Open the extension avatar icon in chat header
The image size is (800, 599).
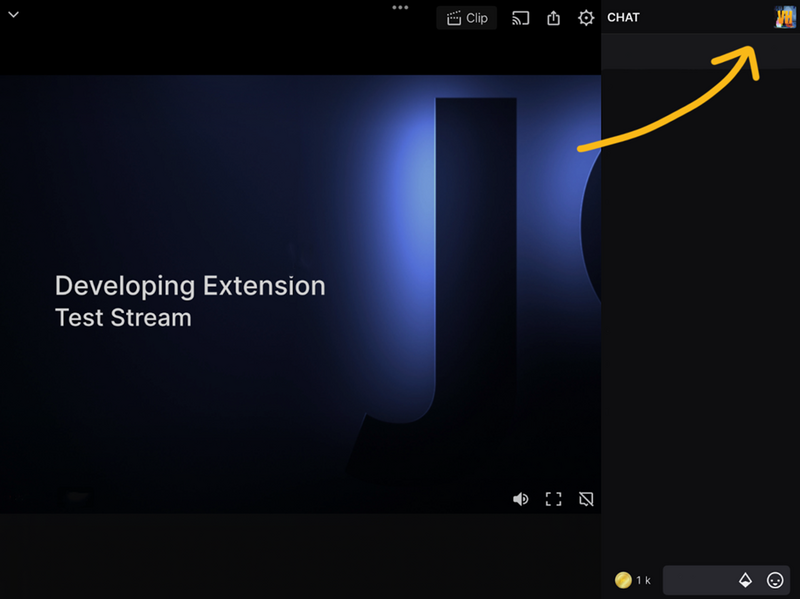[785, 17]
